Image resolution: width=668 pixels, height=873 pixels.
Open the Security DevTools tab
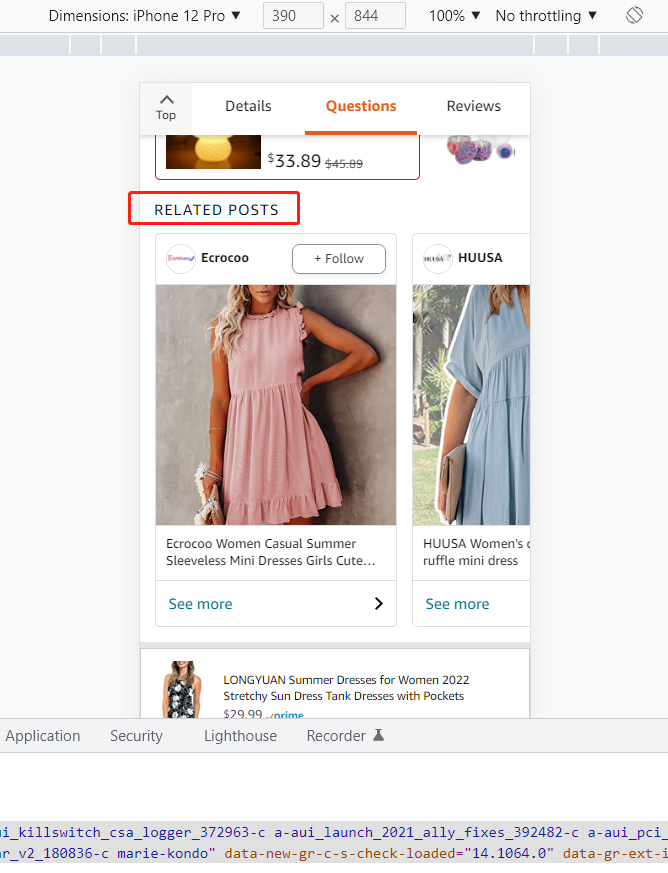click(x=136, y=735)
